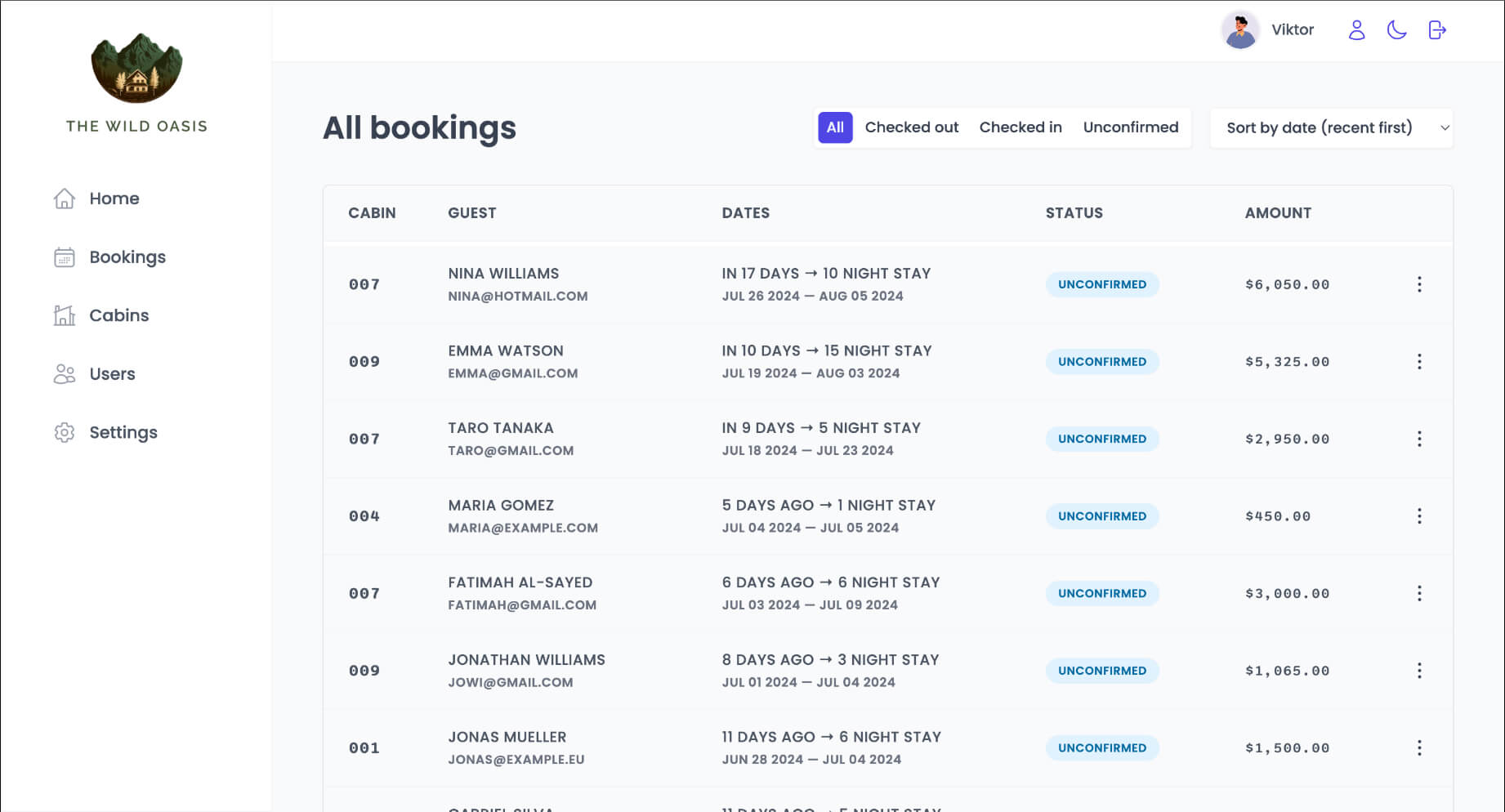Click cabin number 004
Viewport: 1505px width, 812px height.
coord(364,516)
